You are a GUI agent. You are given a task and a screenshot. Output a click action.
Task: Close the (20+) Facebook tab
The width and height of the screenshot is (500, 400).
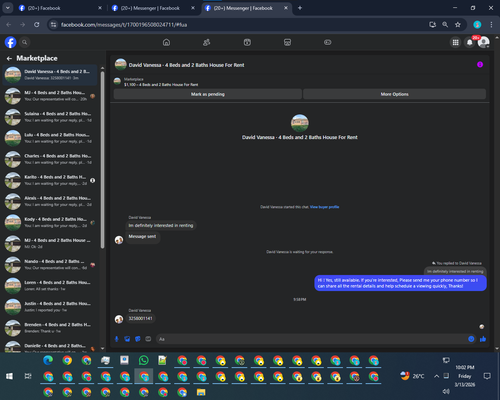click(x=100, y=8)
